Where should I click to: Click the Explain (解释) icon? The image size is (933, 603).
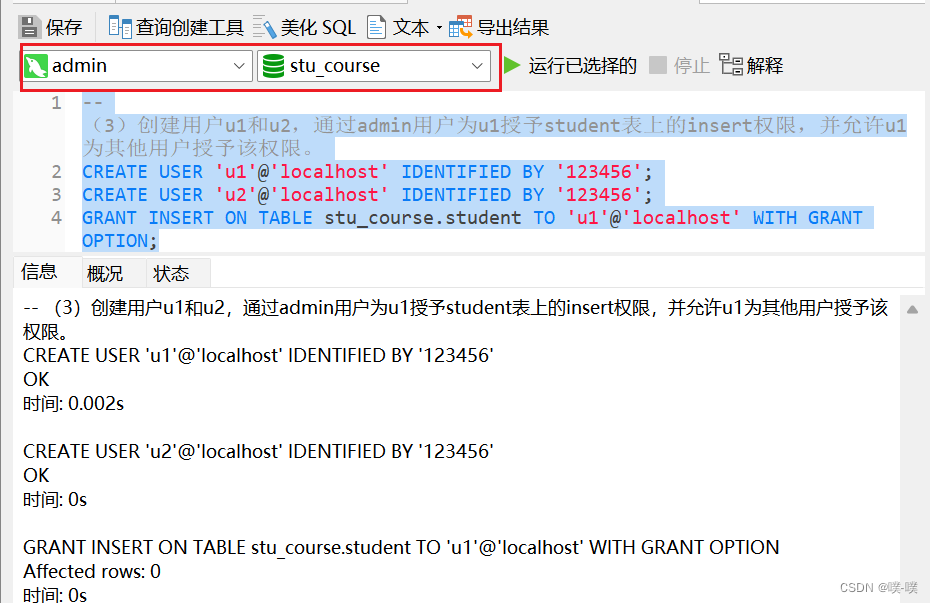730,65
